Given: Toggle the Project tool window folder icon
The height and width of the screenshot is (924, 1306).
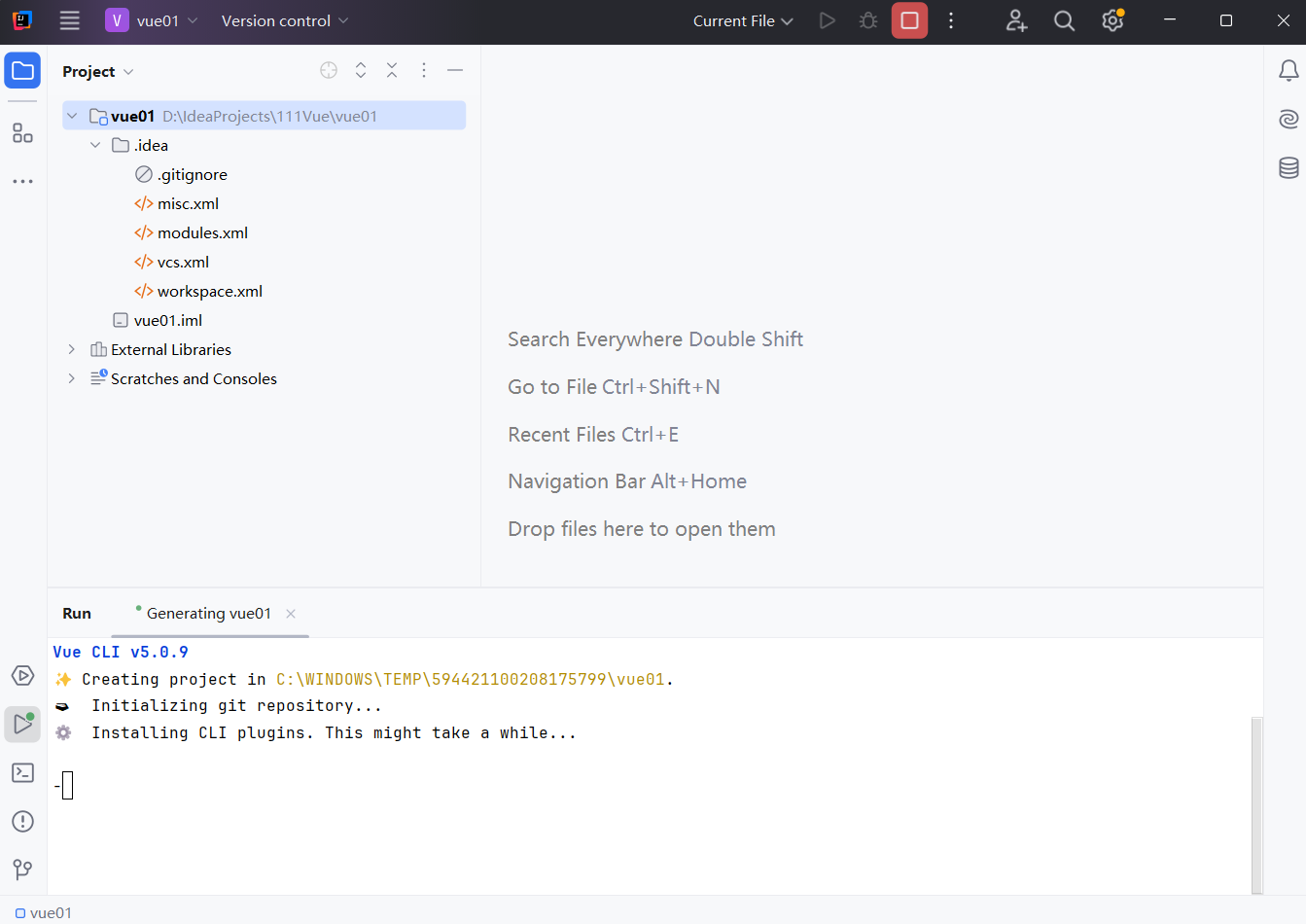Looking at the screenshot, I should tap(22, 71).
